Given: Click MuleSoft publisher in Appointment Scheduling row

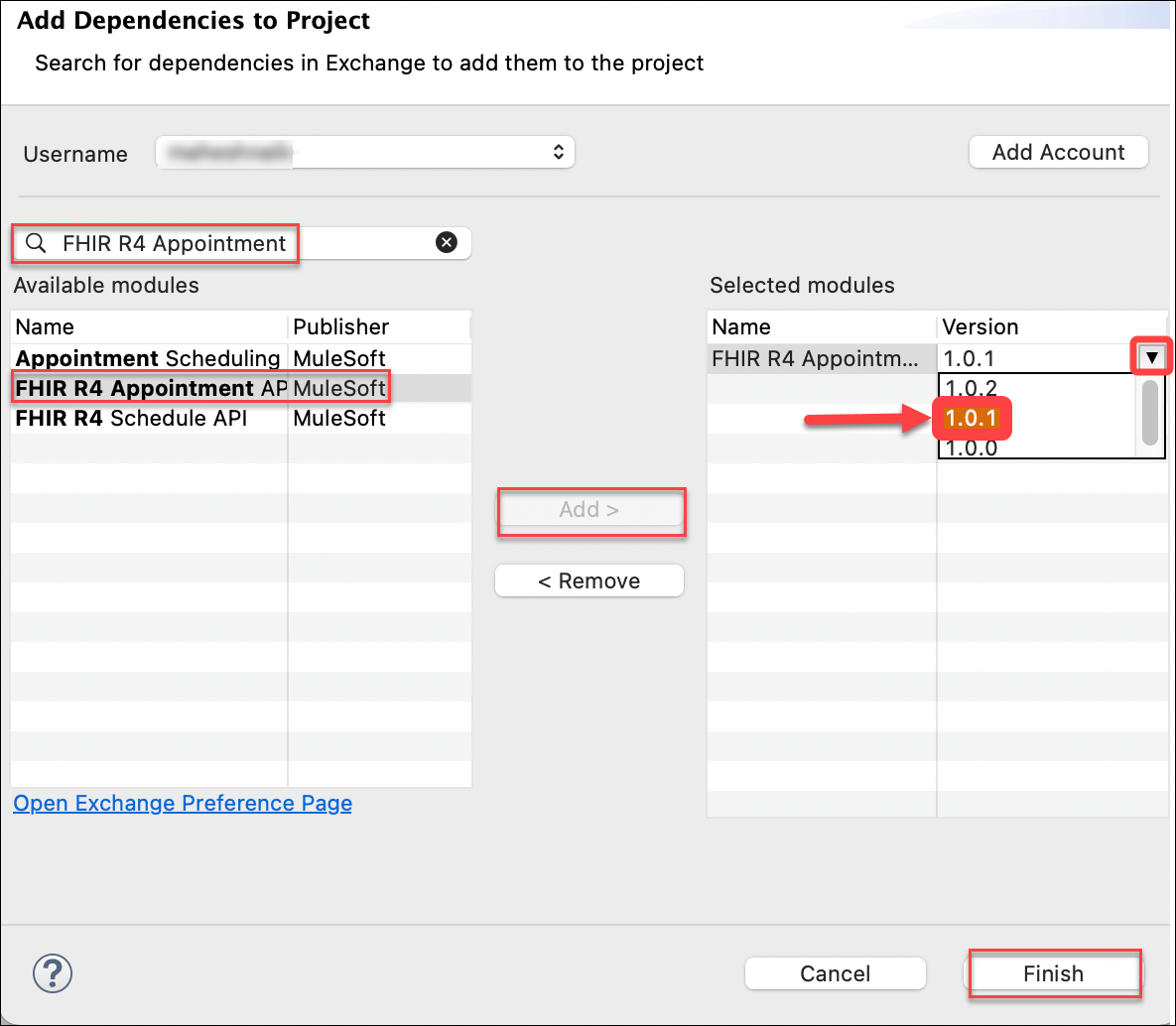Looking at the screenshot, I should point(339,358).
